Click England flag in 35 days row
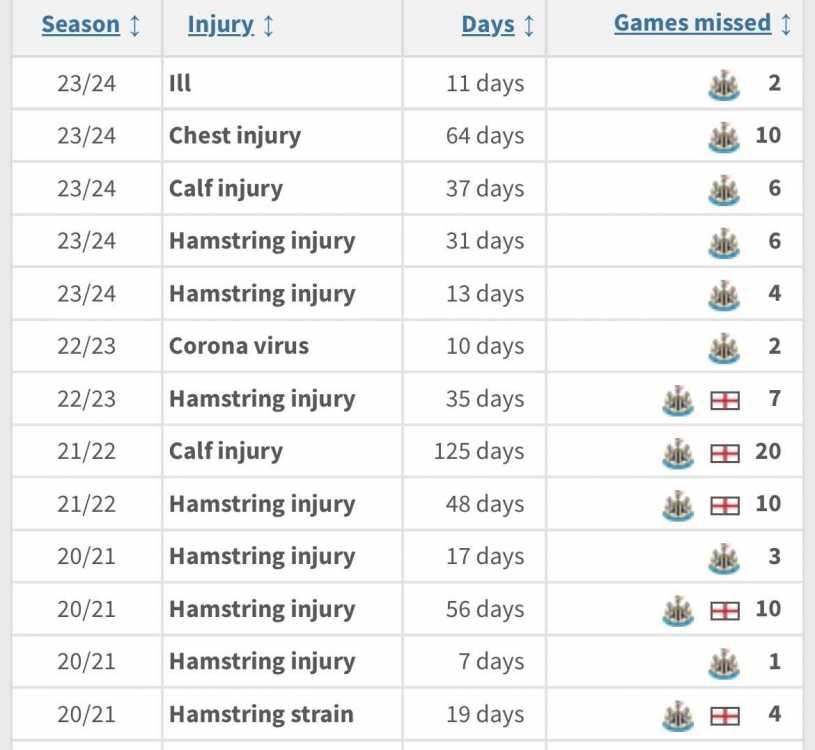Screen dimensions: 815x750 (x=725, y=401)
